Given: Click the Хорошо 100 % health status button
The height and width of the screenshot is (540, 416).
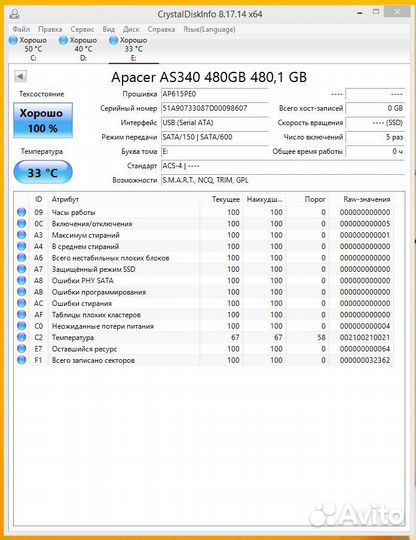Looking at the screenshot, I should (x=43, y=120).
